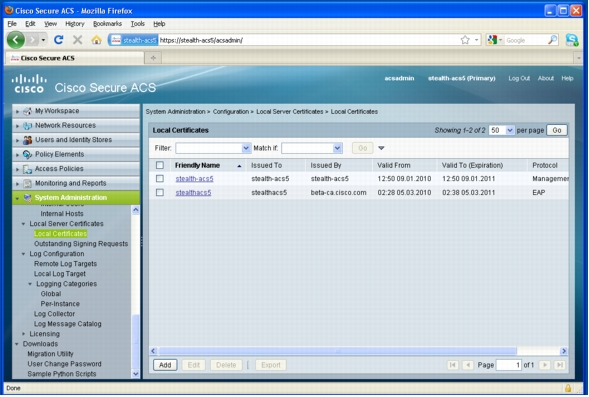
Task: Open the Bookmarks menu
Action: pyautogui.click(x=107, y=24)
